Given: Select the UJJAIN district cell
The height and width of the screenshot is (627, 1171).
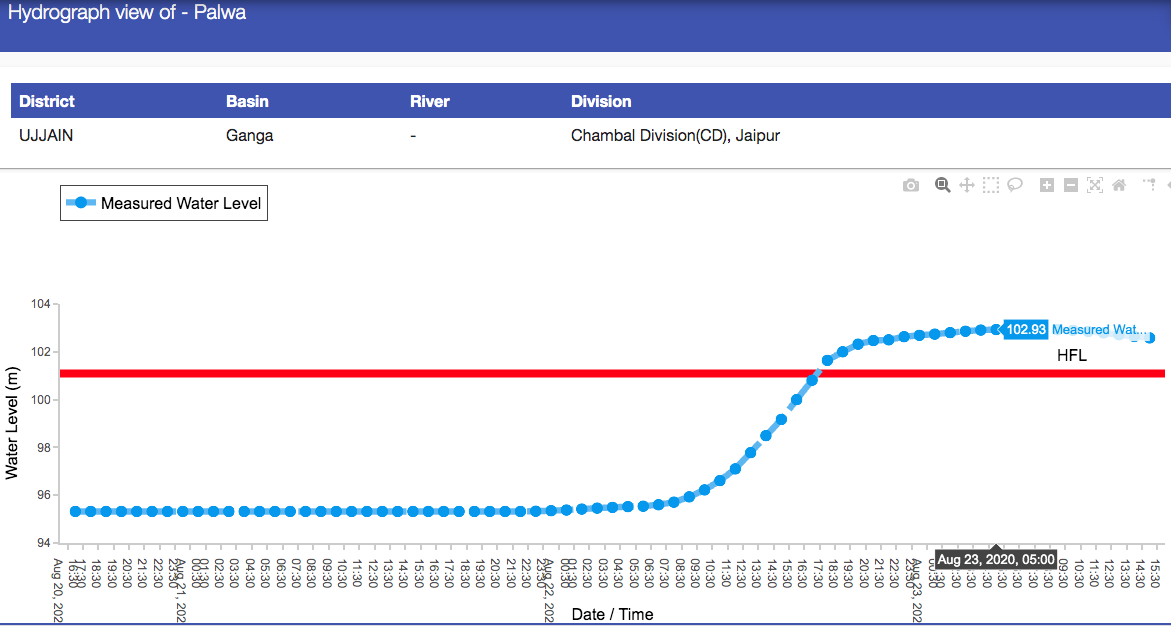Looking at the screenshot, I should pyautogui.click(x=46, y=135).
